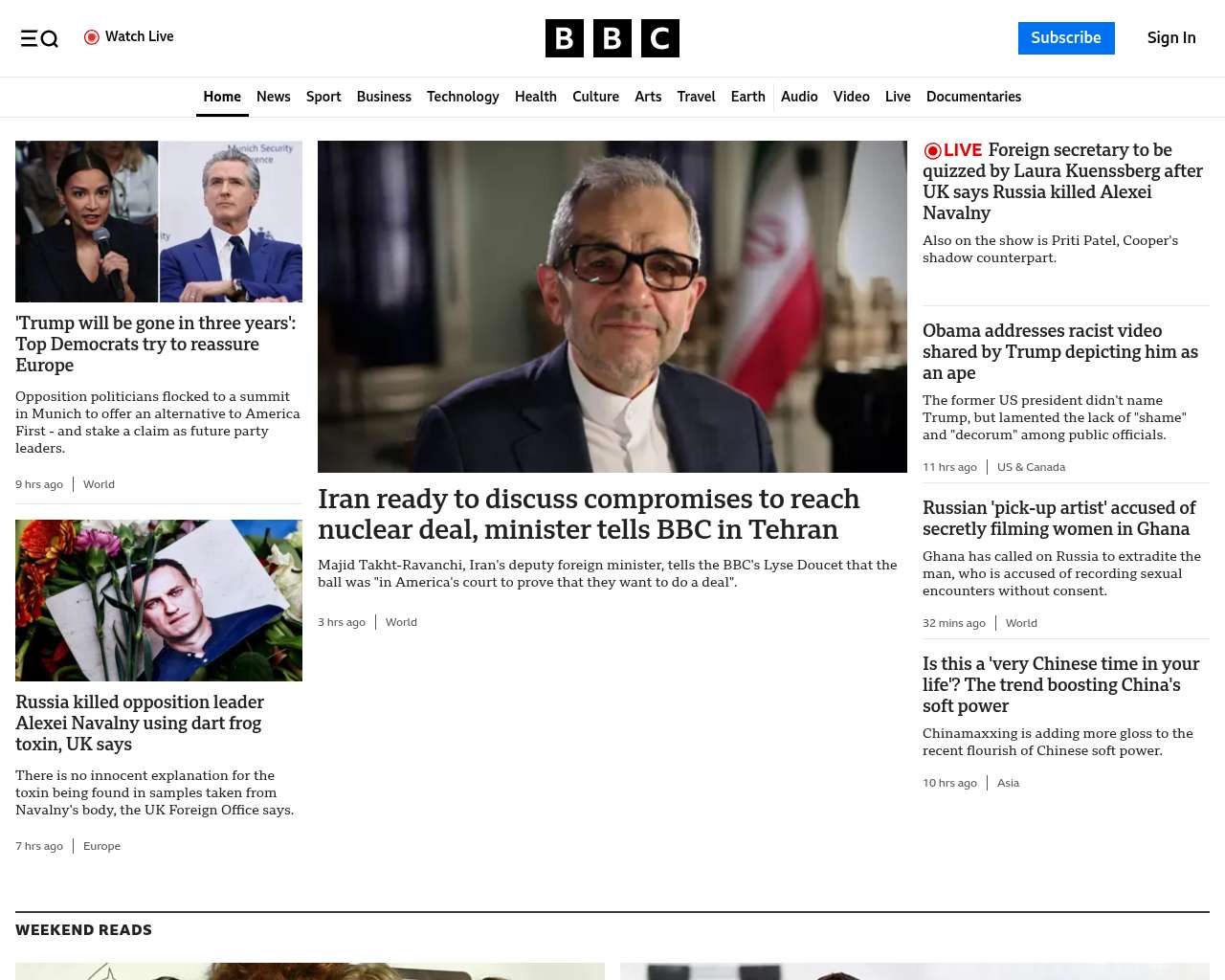Click the '9 hrs ago' timestamp

(39, 484)
